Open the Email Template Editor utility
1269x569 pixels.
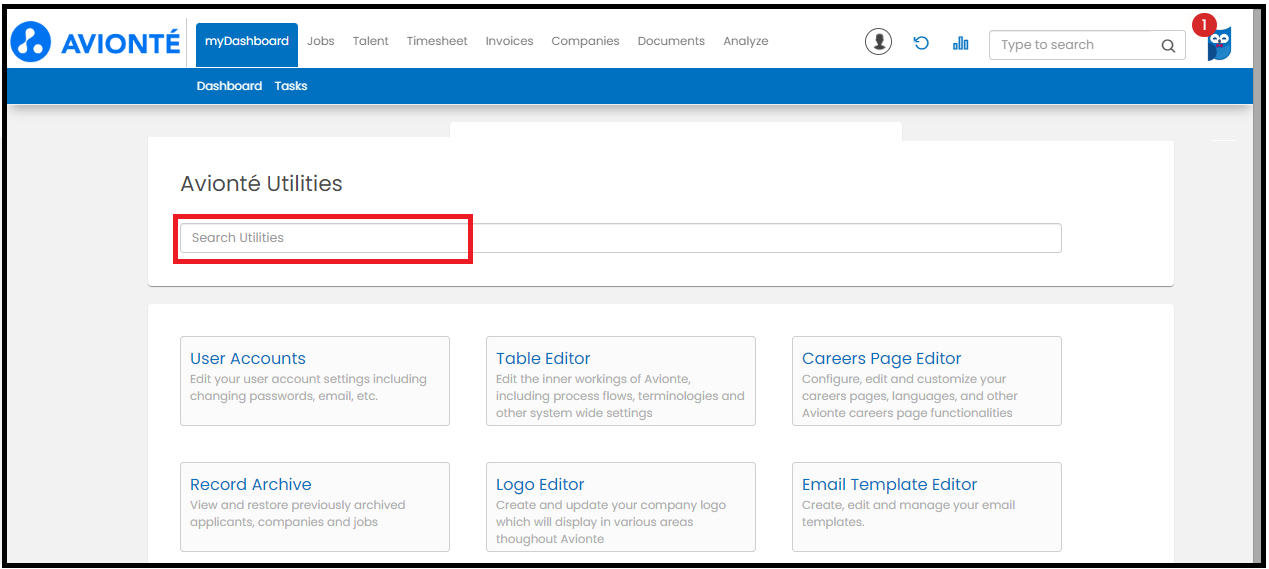click(x=927, y=507)
